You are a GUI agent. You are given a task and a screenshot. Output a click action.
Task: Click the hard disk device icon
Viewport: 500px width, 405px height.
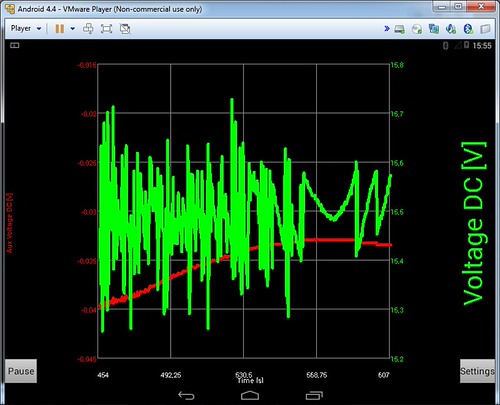[399, 29]
